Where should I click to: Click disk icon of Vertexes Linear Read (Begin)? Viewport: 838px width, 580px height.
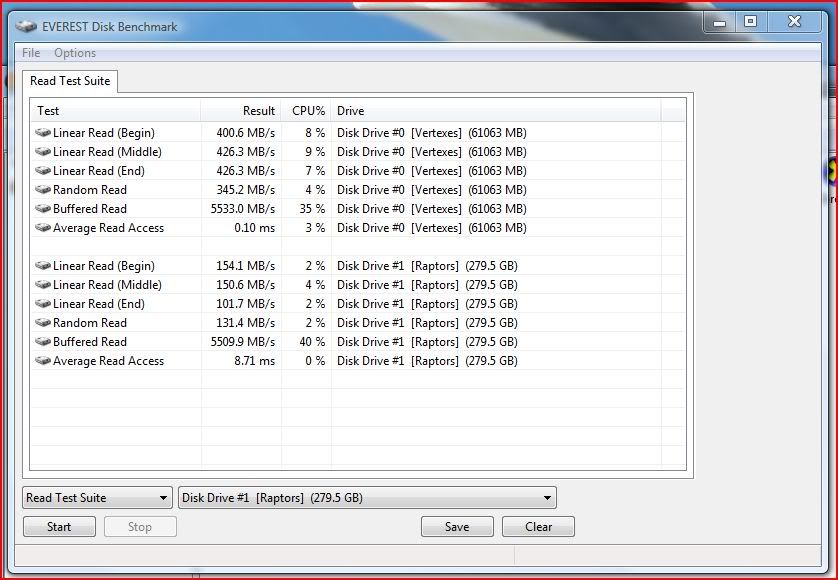[43, 132]
